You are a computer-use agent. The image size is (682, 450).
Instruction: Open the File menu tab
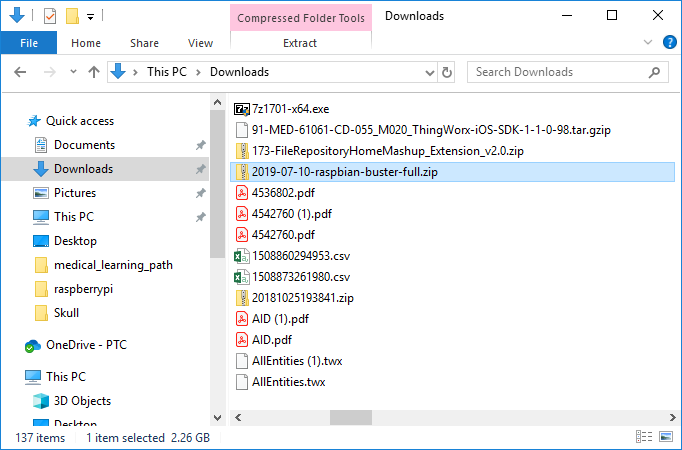[29, 43]
